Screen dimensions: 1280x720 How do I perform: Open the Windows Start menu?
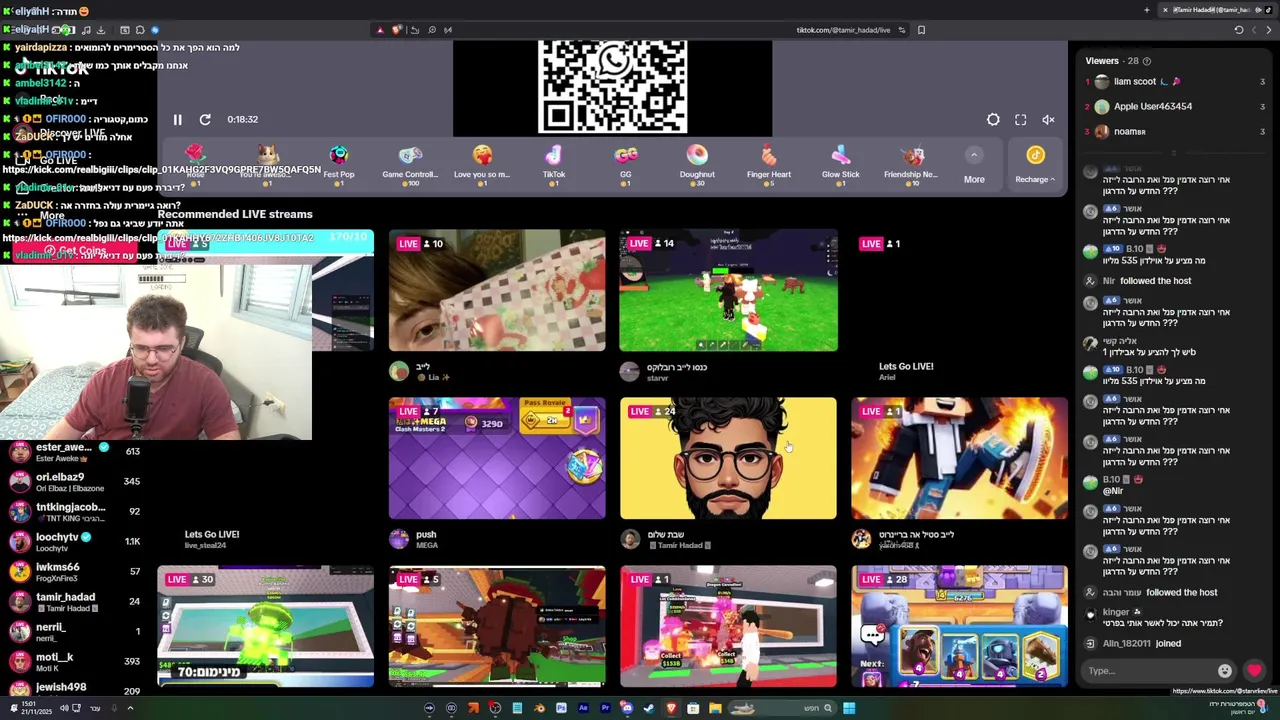tap(849, 708)
